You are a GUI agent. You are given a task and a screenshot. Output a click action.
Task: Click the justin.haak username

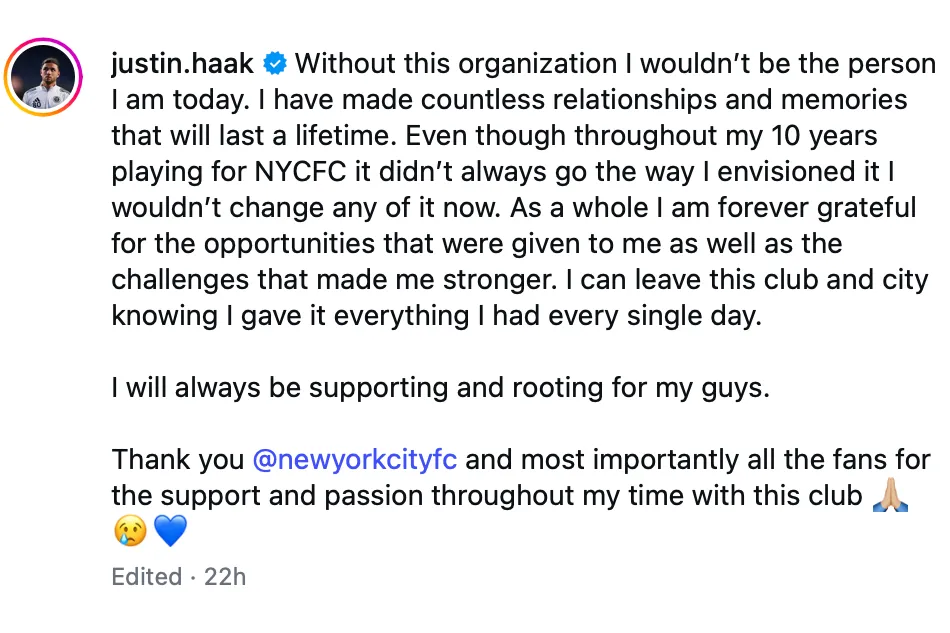[184, 64]
